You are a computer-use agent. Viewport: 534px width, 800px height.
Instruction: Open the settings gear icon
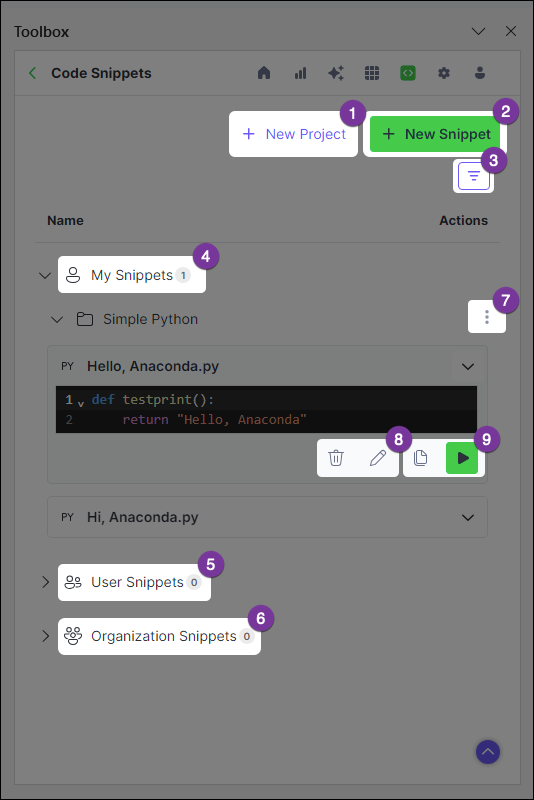pos(444,73)
